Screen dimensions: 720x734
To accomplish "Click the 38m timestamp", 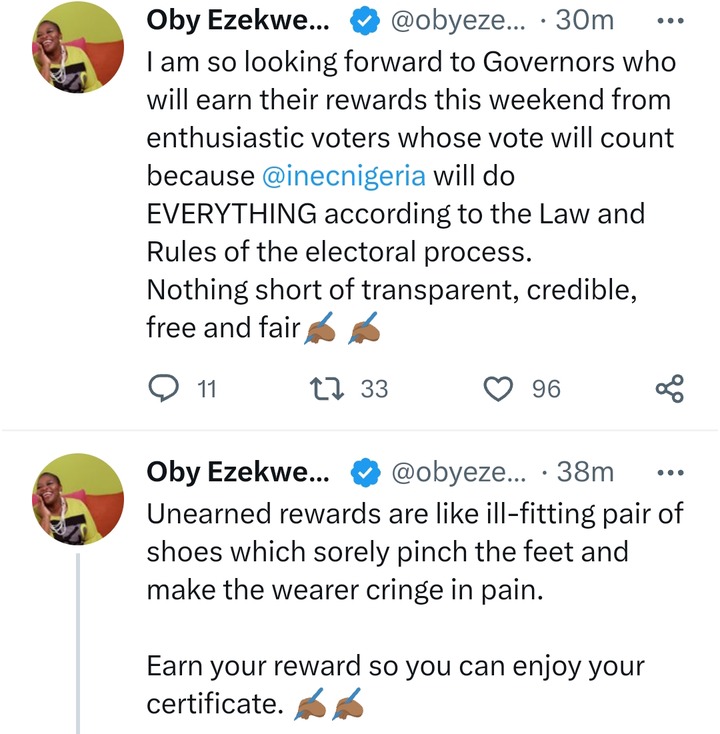I will [x=585, y=472].
